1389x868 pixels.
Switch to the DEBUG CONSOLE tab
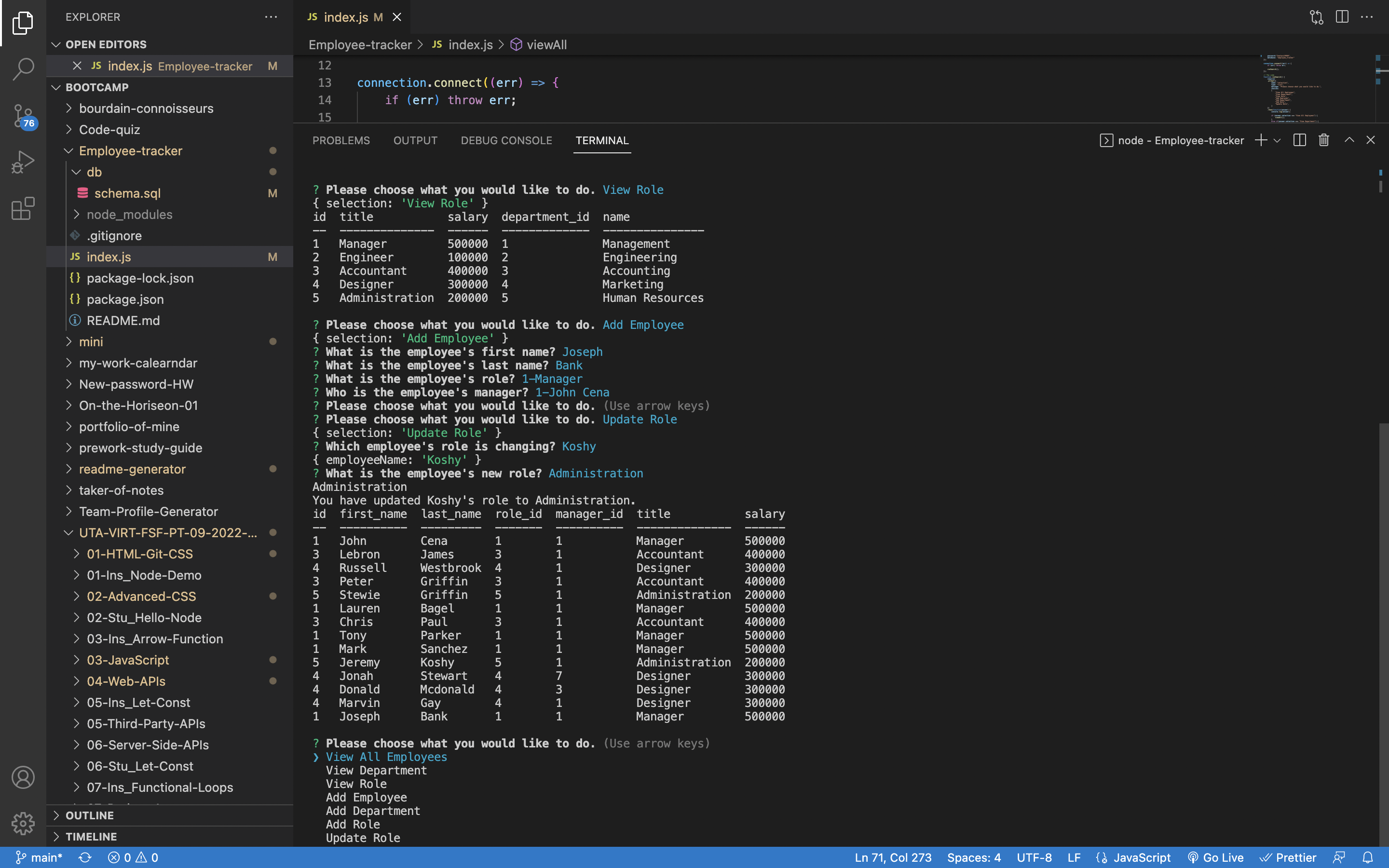(505, 141)
